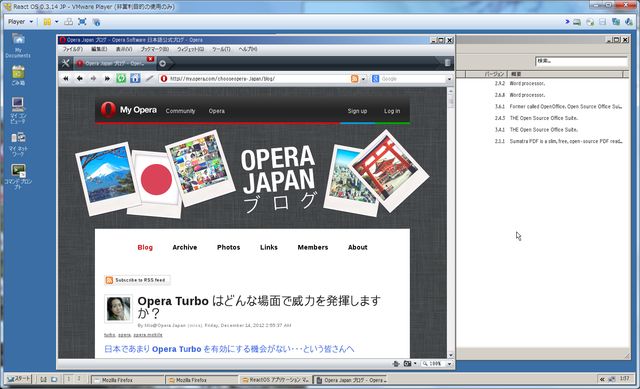Open the ReactOS スタート button
The width and height of the screenshot is (640, 389).
tap(19, 379)
